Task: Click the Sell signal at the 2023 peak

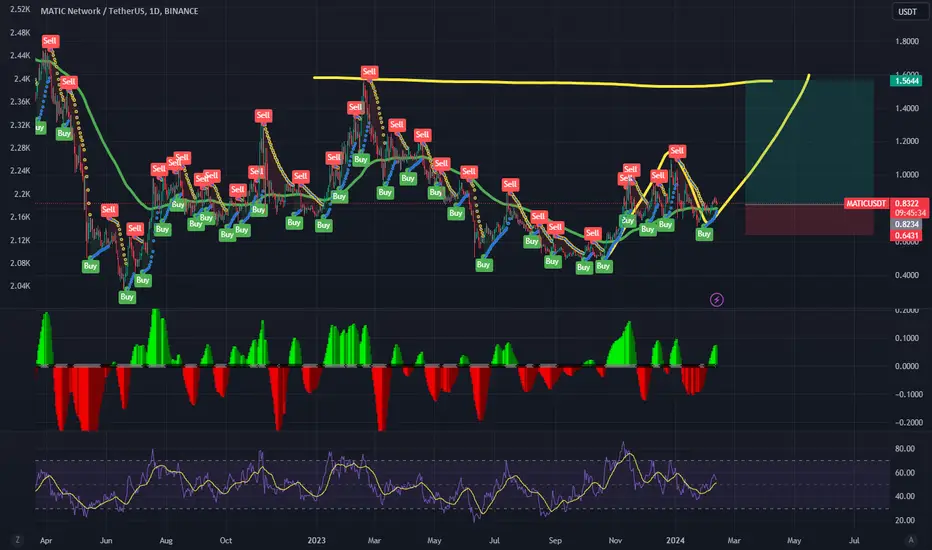Action: point(369,72)
